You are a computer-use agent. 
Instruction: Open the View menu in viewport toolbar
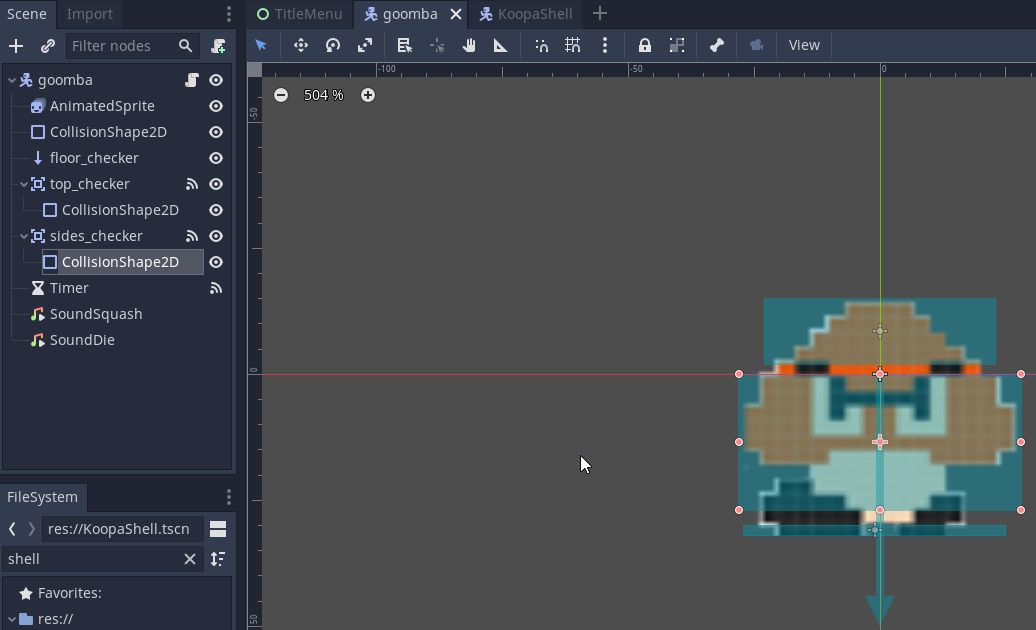803,45
